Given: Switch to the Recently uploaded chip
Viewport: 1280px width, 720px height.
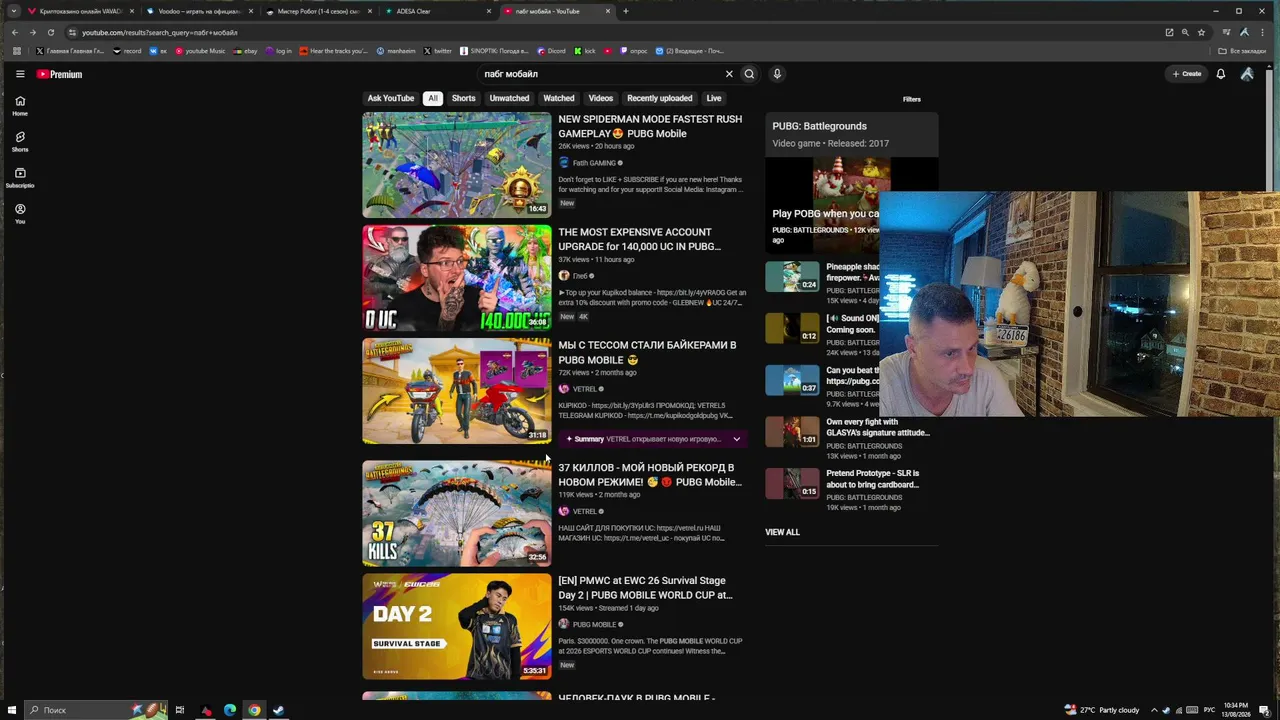Looking at the screenshot, I should 660,98.
